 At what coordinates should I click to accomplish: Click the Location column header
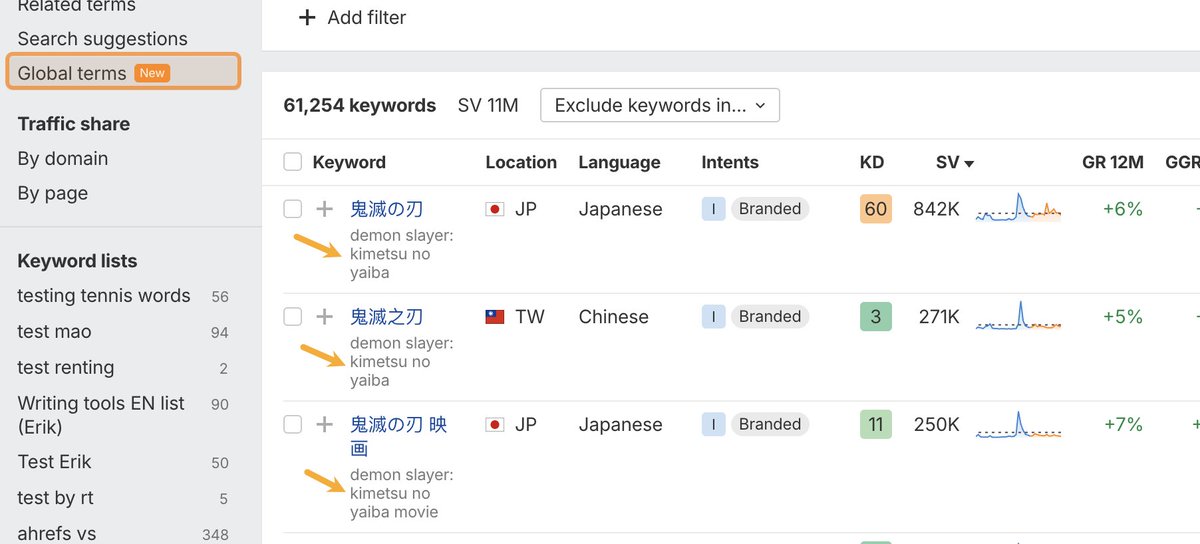pyautogui.click(x=521, y=162)
